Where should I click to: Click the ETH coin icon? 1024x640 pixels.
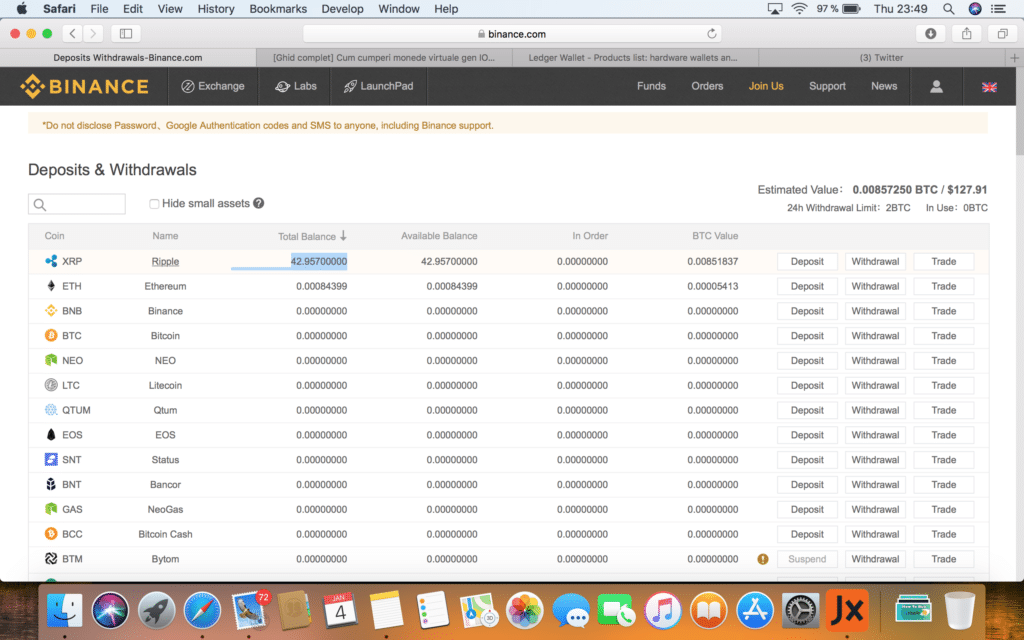coord(51,286)
